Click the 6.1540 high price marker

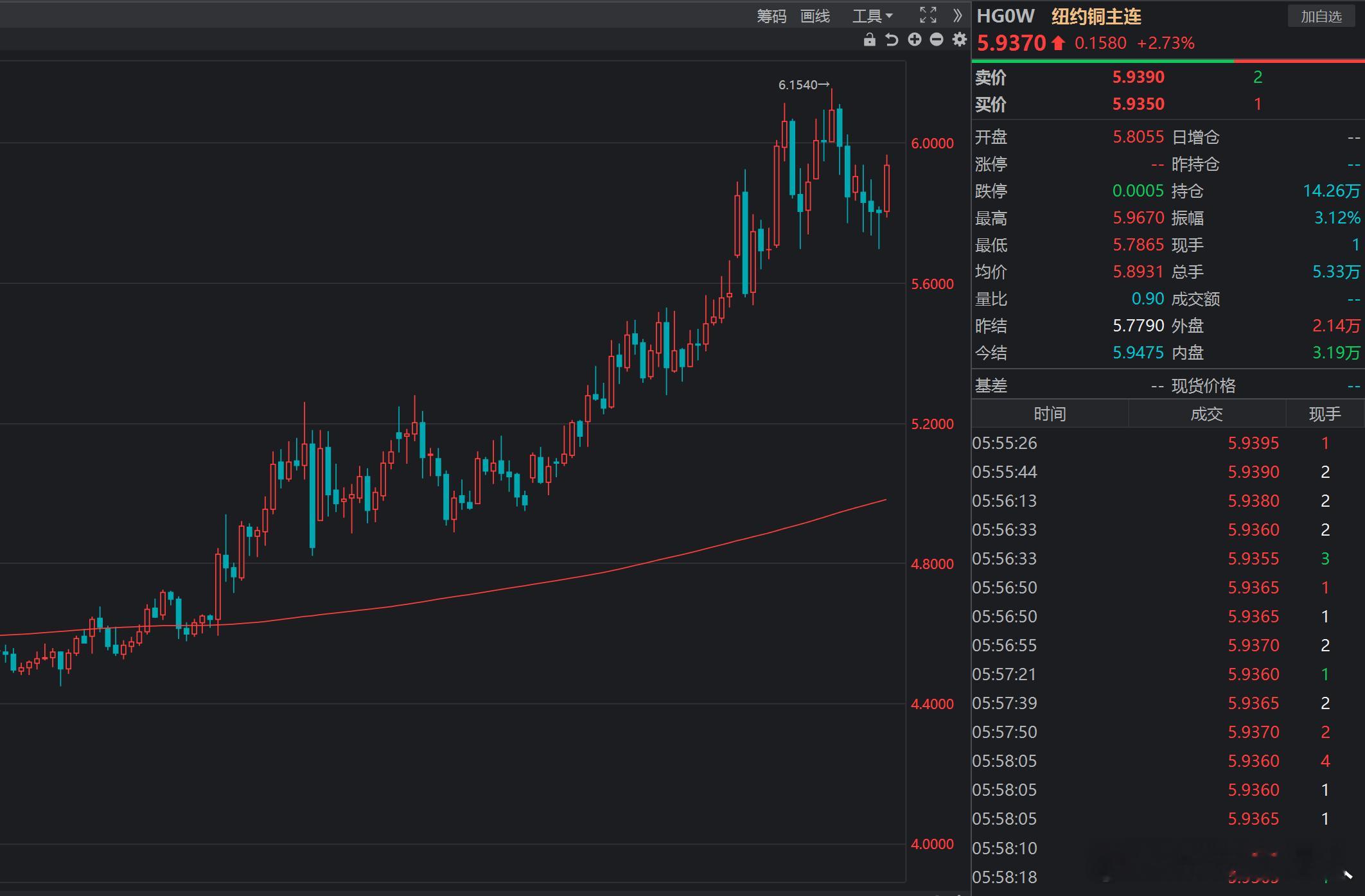click(x=803, y=85)
